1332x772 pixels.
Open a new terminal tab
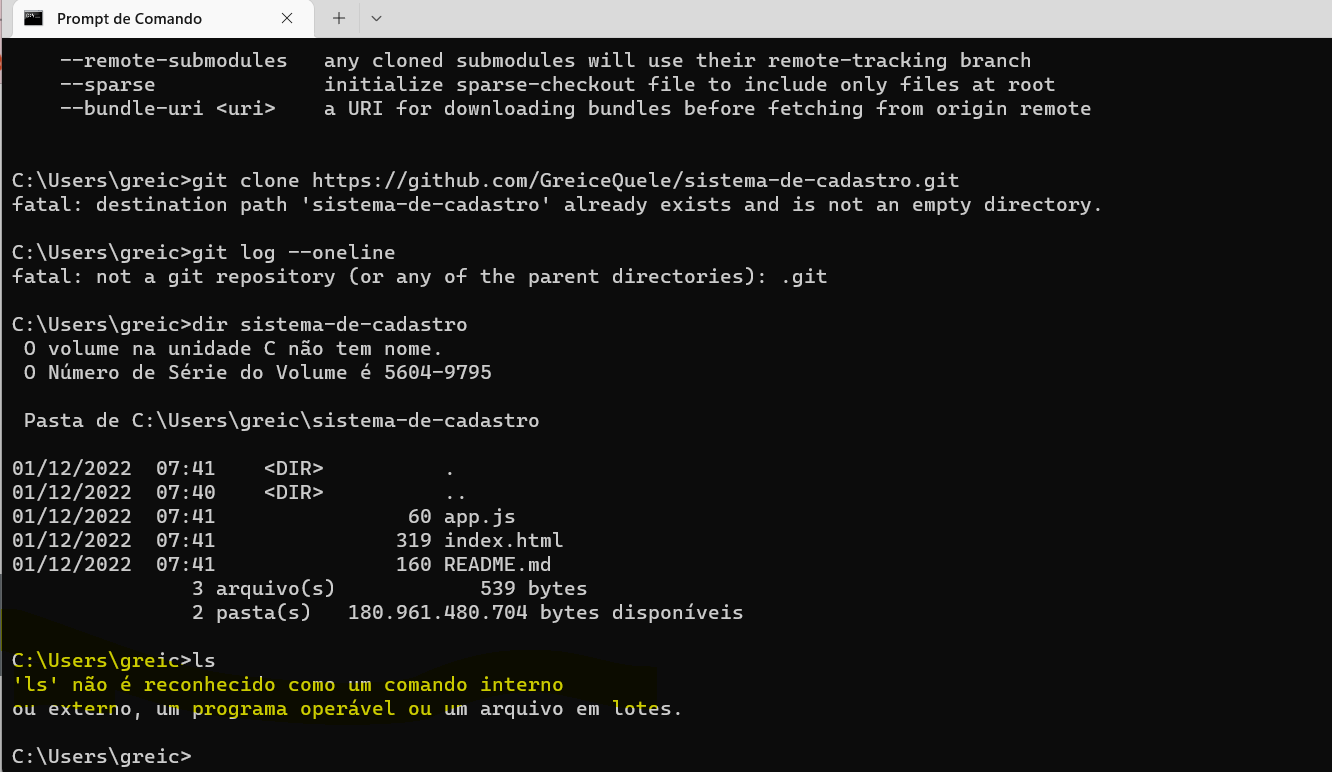(339, 18)
